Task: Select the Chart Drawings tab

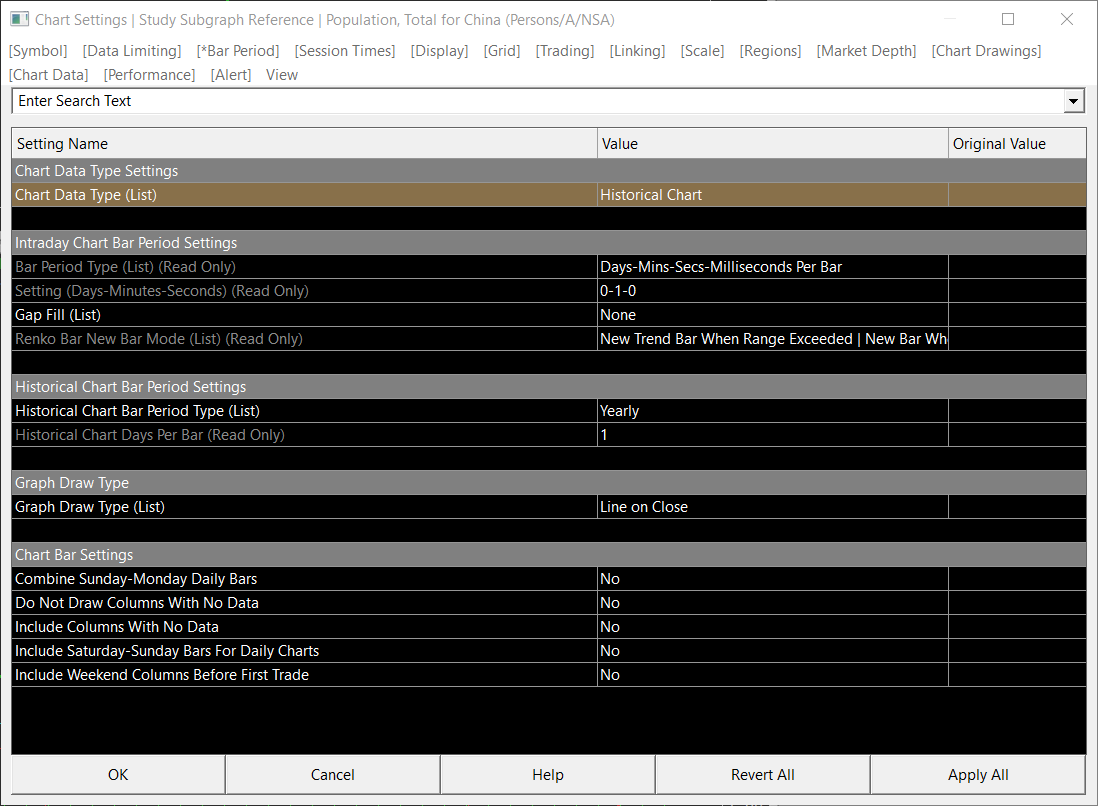Action: 986,51
